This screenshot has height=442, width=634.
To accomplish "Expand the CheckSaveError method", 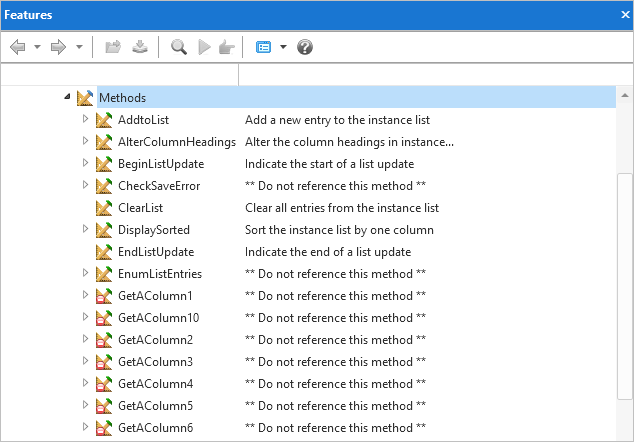I will click(85, 185).
